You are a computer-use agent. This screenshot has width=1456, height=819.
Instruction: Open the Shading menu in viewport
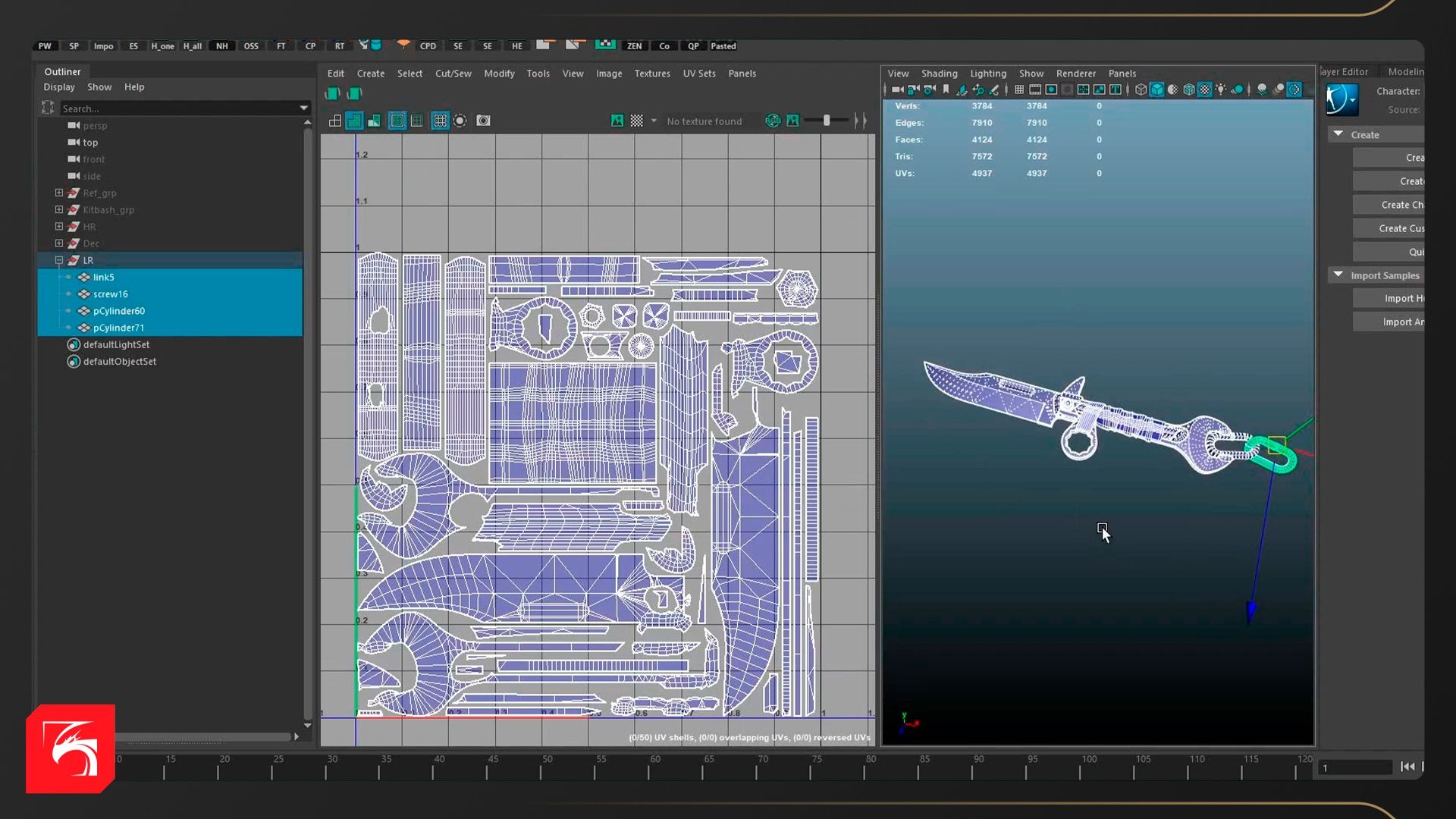[939, 74]
